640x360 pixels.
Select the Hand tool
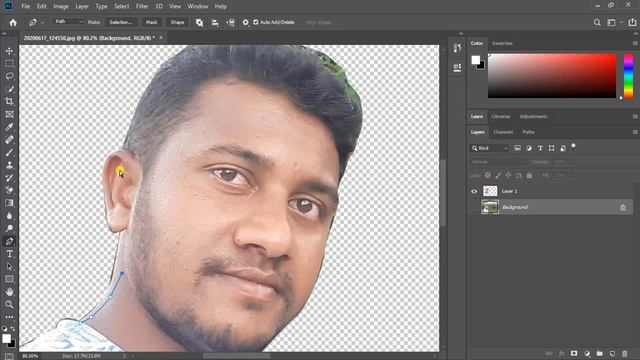click(x=9, y=292)
